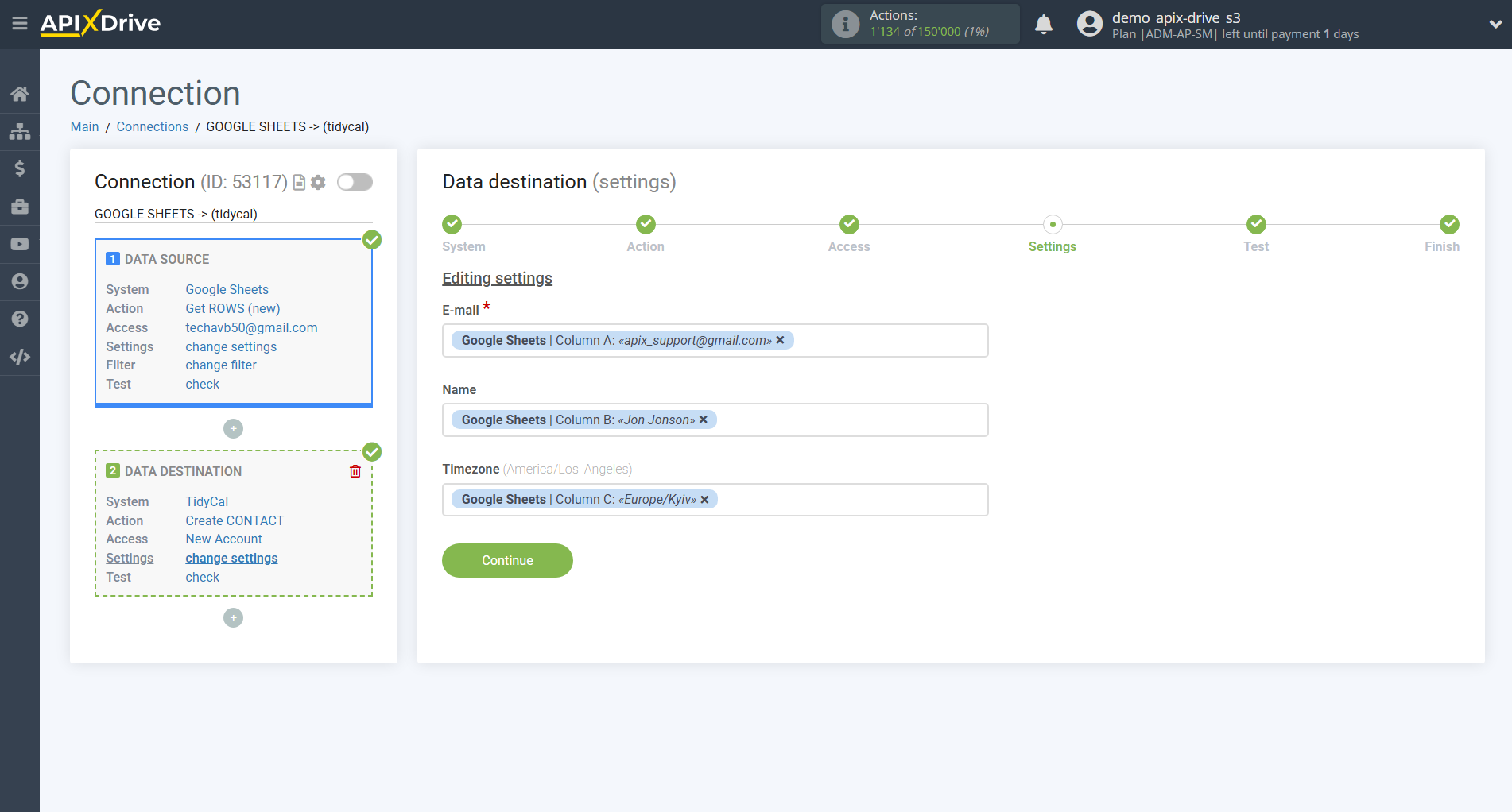Remove the Europe/Kyiv timezone mapping

coord(704,499)
